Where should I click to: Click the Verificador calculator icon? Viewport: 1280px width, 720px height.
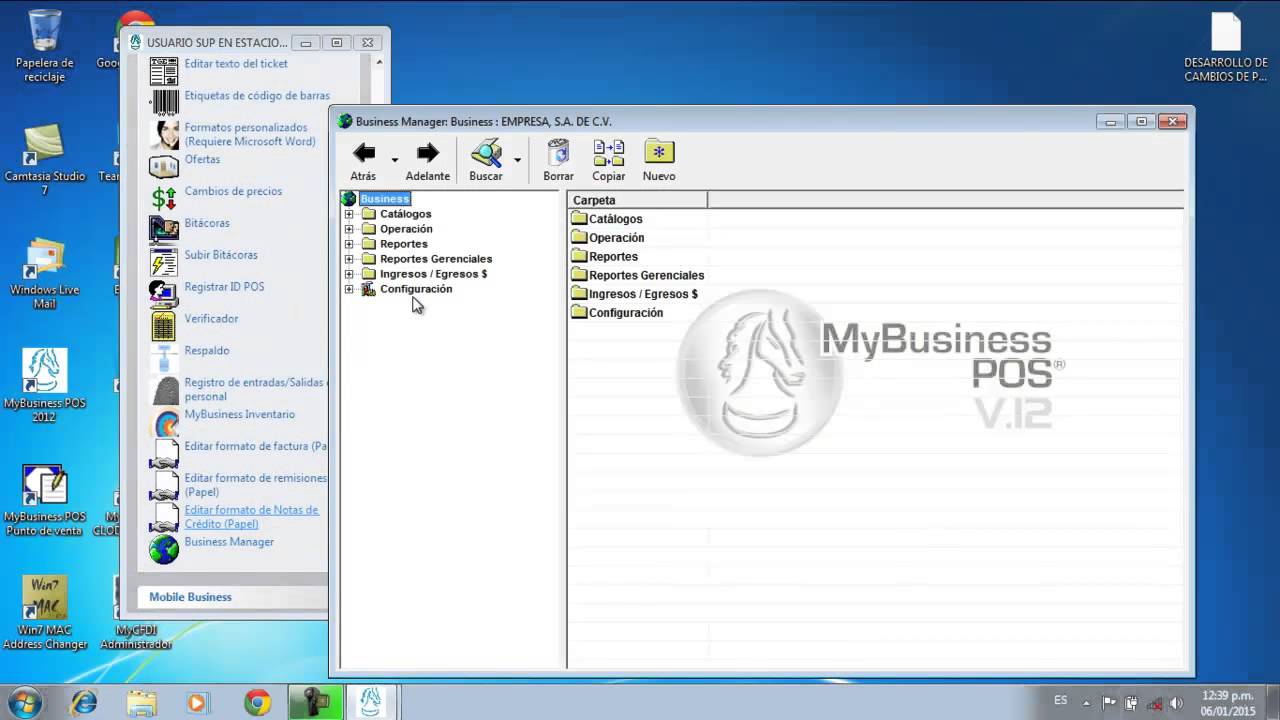164,326
